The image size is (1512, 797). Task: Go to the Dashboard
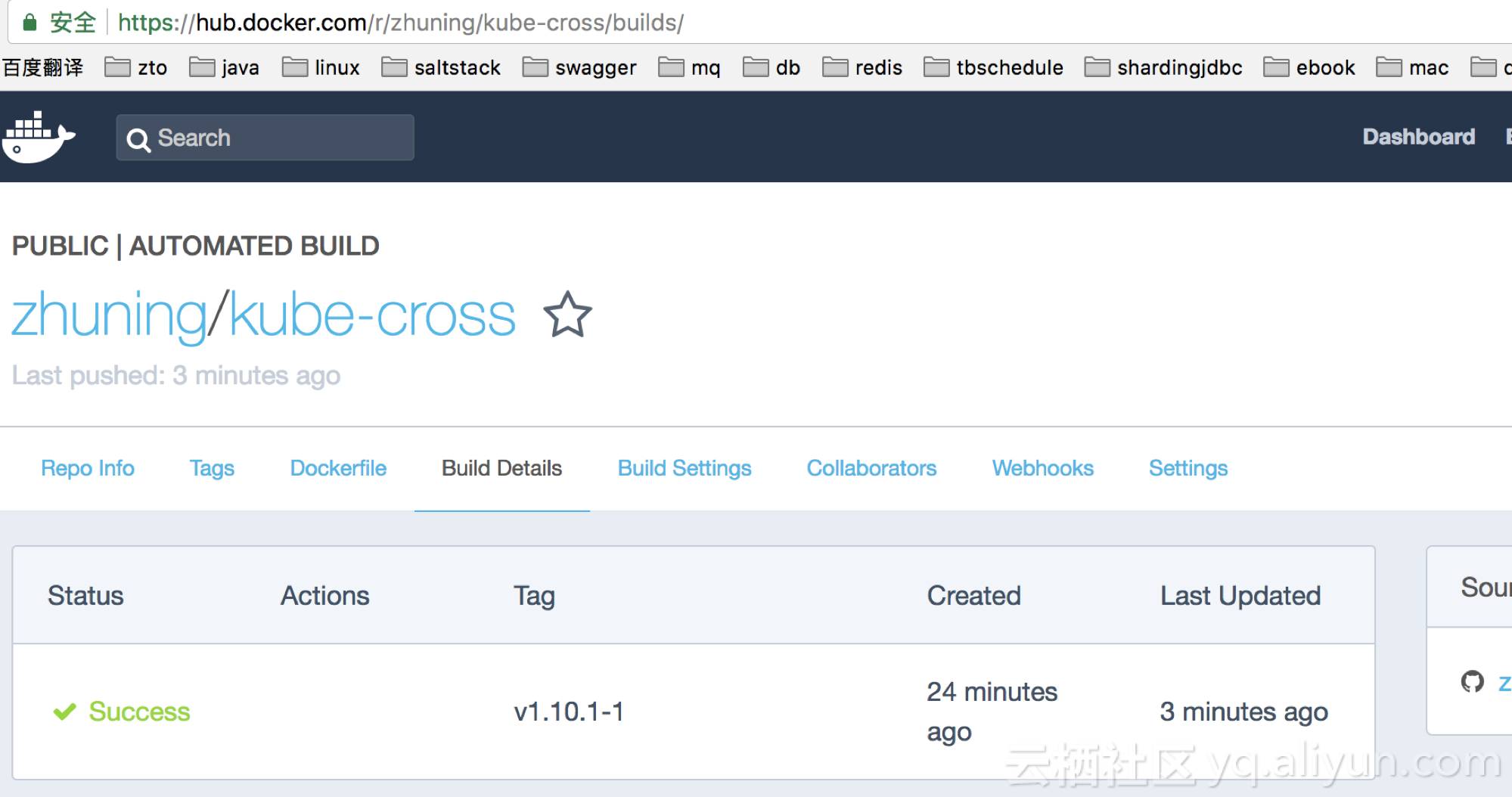click(x=1419, y=137)
